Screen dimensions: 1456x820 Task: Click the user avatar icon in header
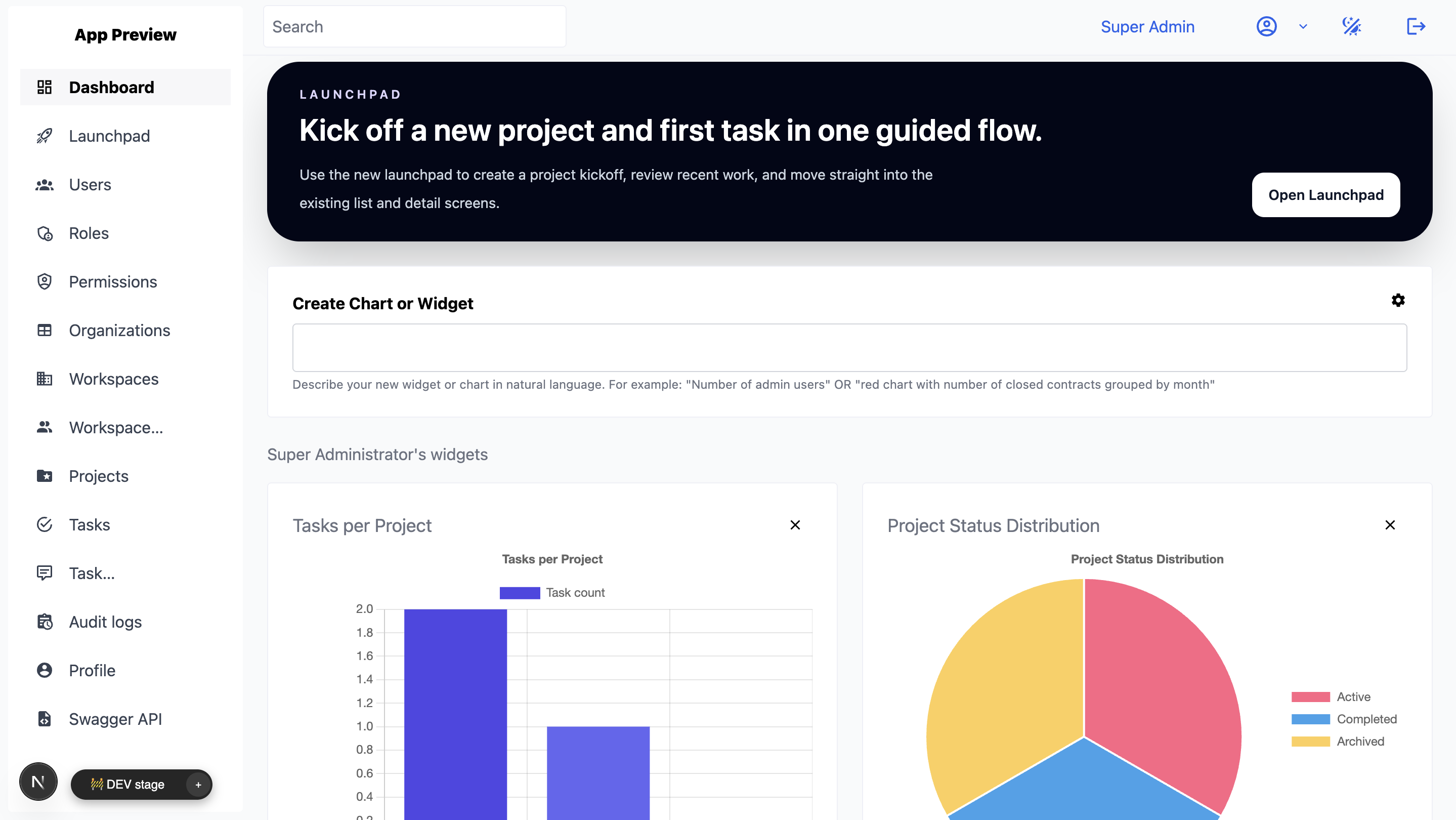coord(1266,27)
